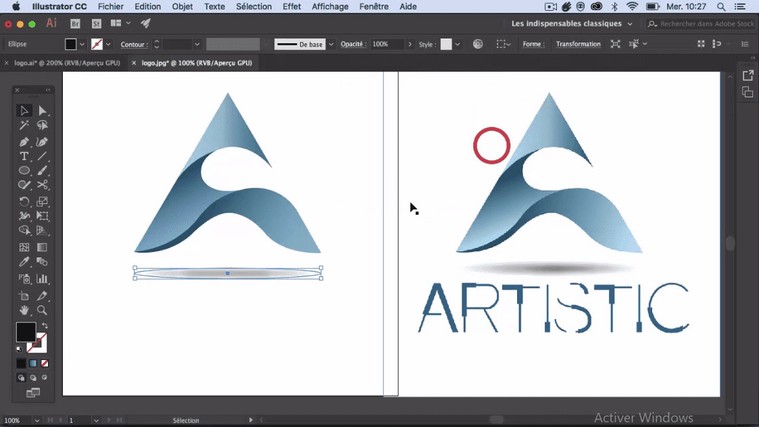Set paint mode to Gradient
The image size is (759, 427).
click(x=33, y=363)
